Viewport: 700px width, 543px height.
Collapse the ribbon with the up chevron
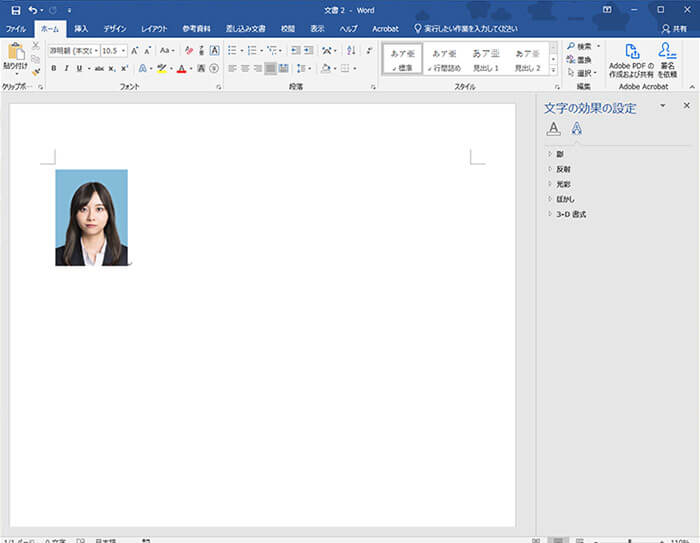[x=692, y=87]
